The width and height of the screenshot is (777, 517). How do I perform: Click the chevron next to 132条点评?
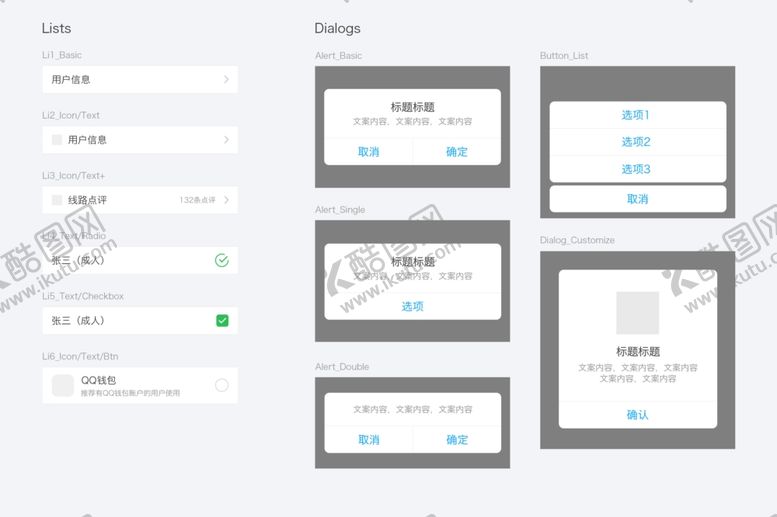click(226, 200)
